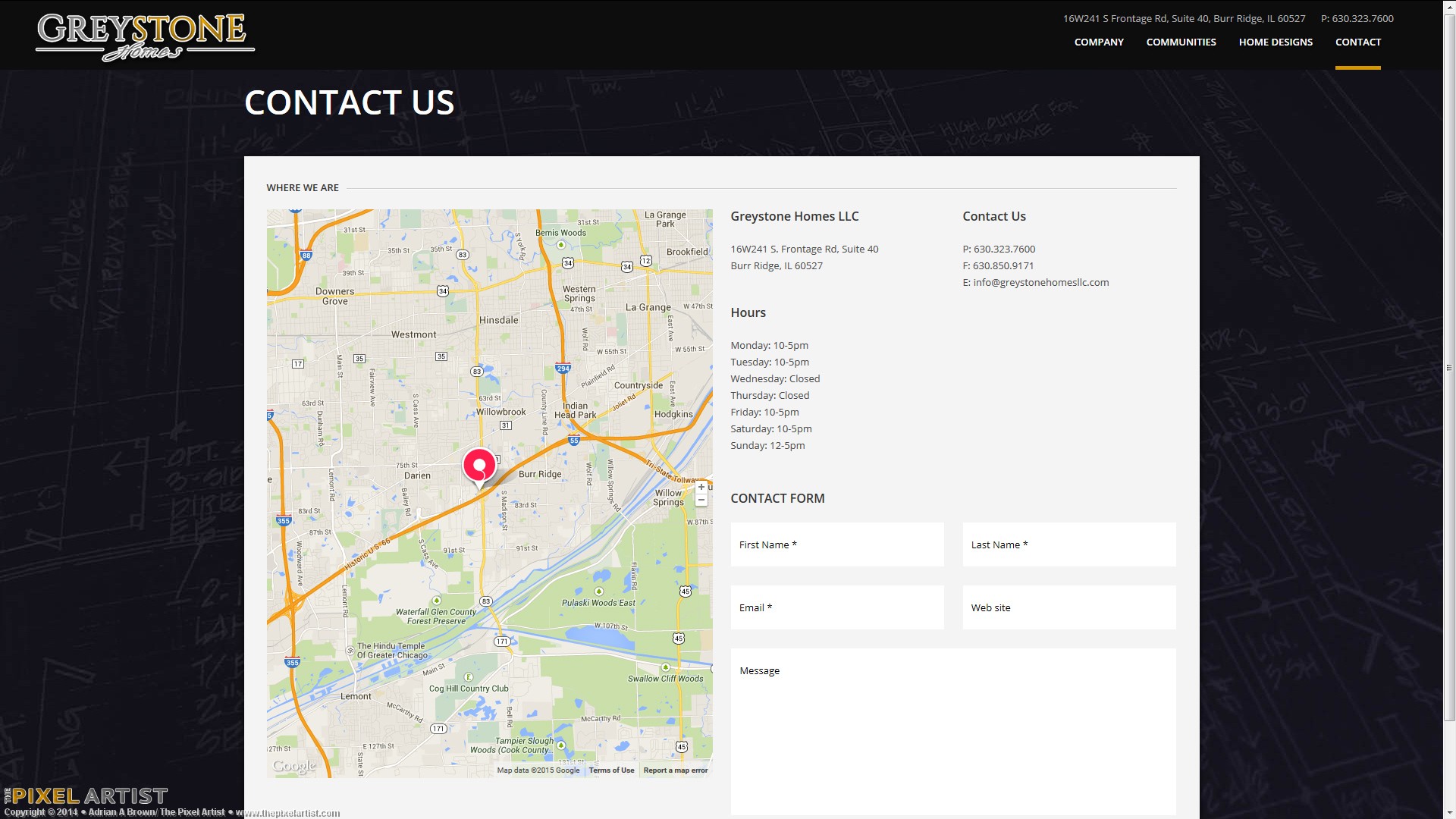Click the Swallow Cliff Woods park marker

coord(665,667)
